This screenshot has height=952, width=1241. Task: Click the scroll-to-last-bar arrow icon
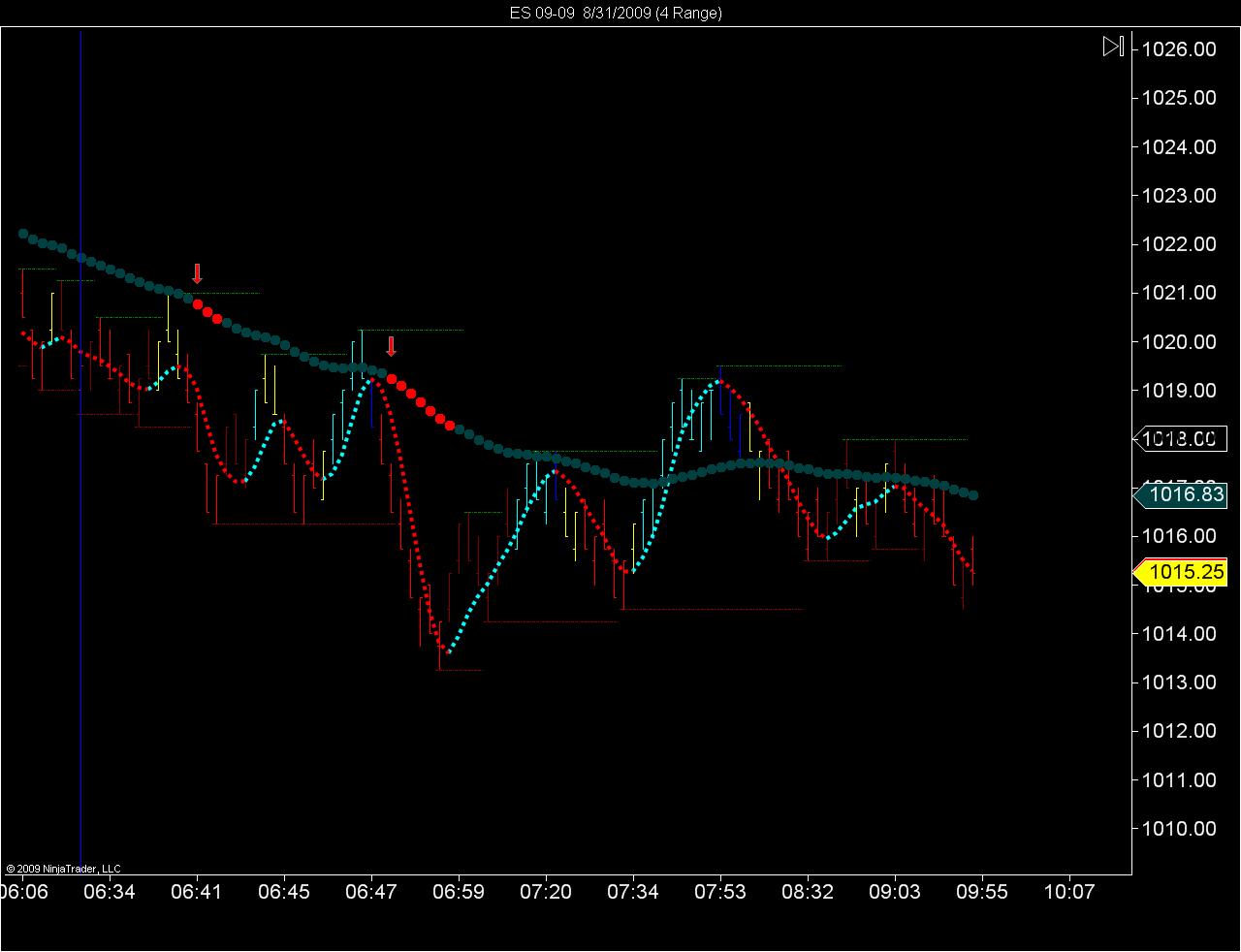click(1113, 47)
